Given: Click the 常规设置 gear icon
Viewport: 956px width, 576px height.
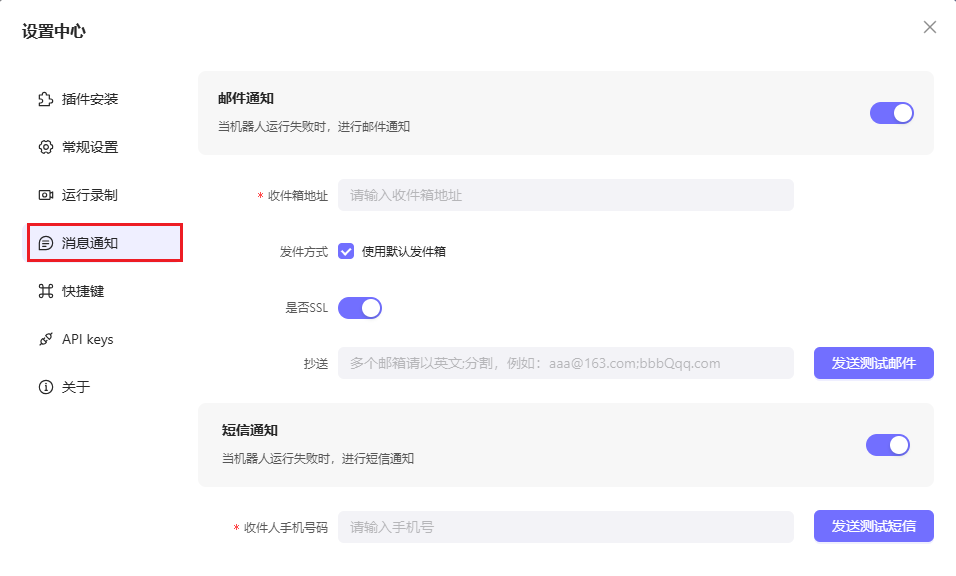Looking at the screenshot, I should point(45,146).
